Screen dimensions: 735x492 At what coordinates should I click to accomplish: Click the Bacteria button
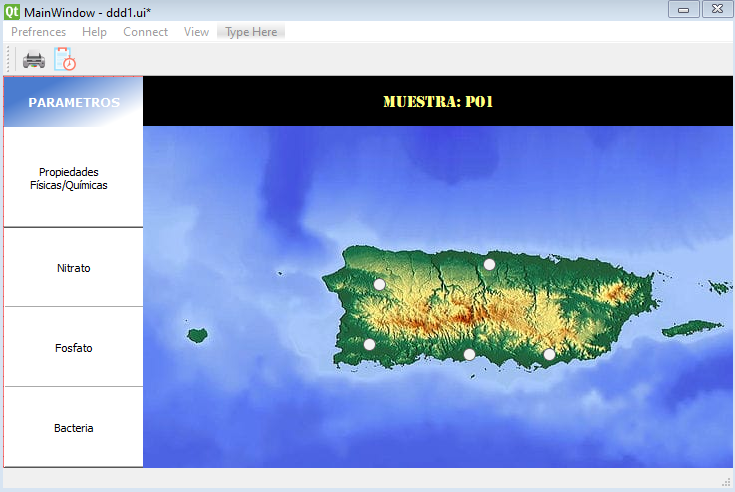point(73,427)
